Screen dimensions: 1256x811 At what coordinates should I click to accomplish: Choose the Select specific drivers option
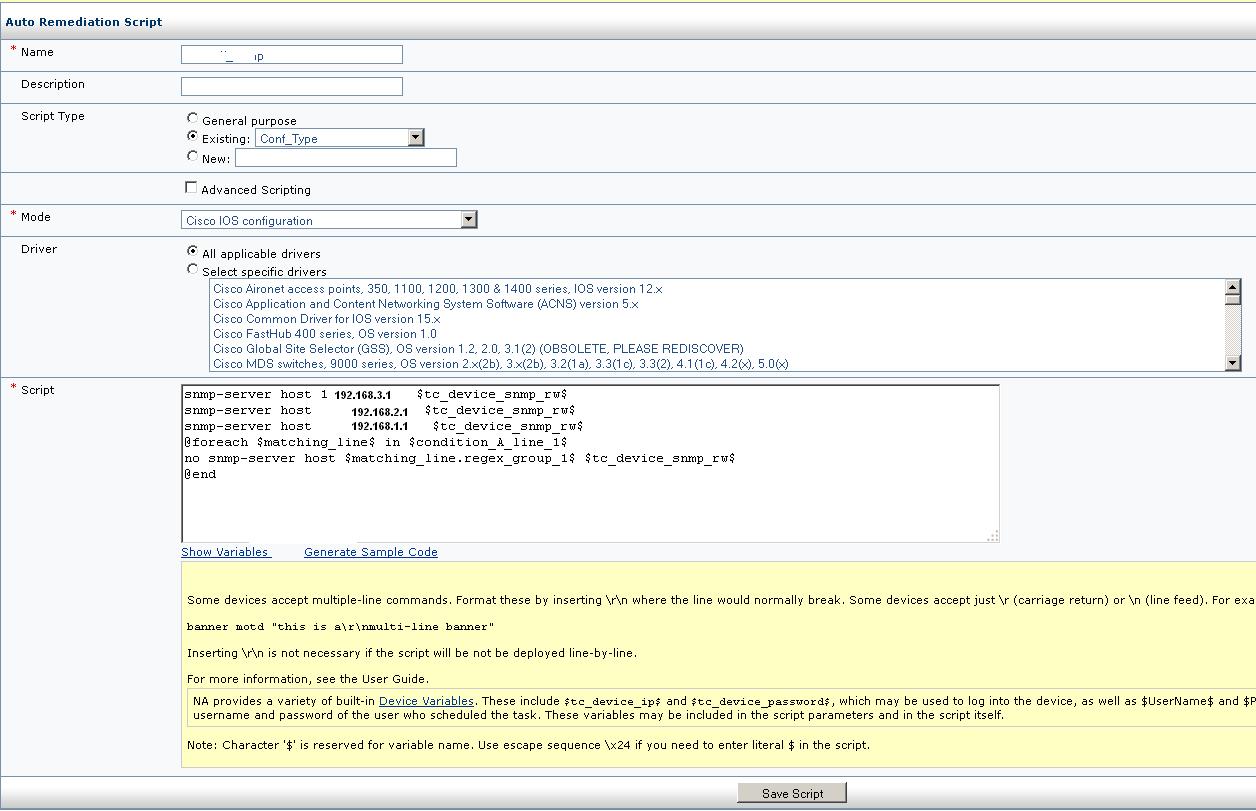pyautogui.click(x=193, y=270)
